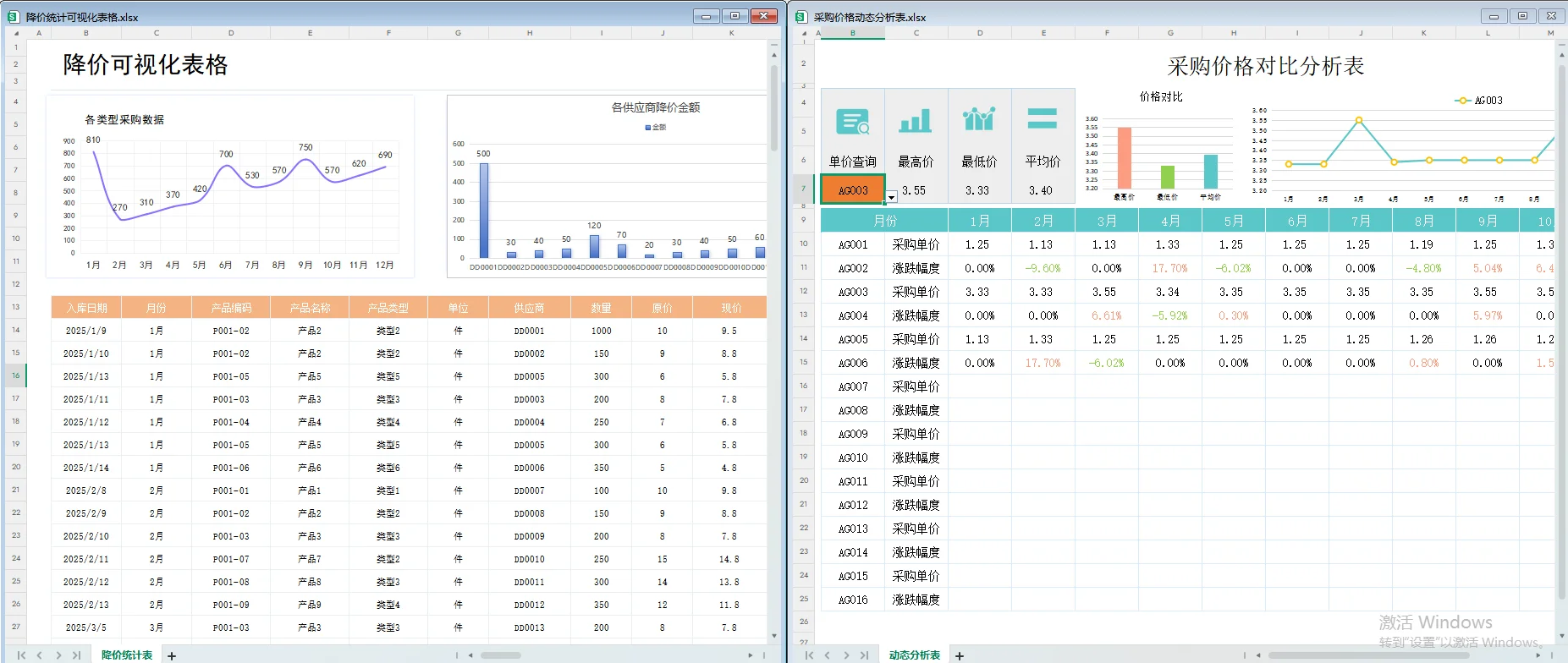The image size is (1568, 663).
Task: Click the 产品名称 table header
Action: click(310, 308)
